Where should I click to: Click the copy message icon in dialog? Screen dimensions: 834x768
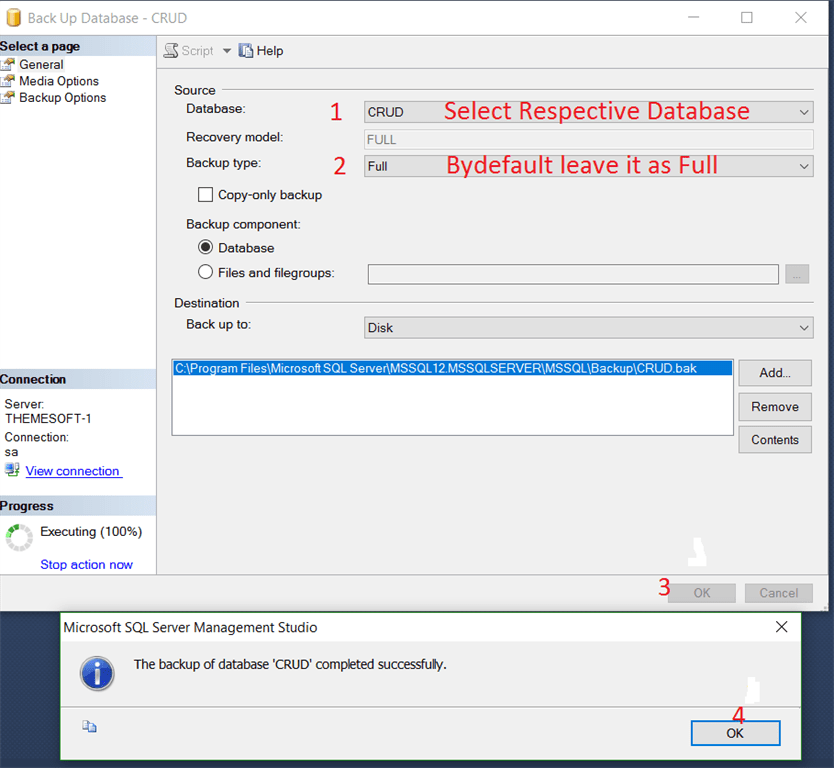pos(89,727)
